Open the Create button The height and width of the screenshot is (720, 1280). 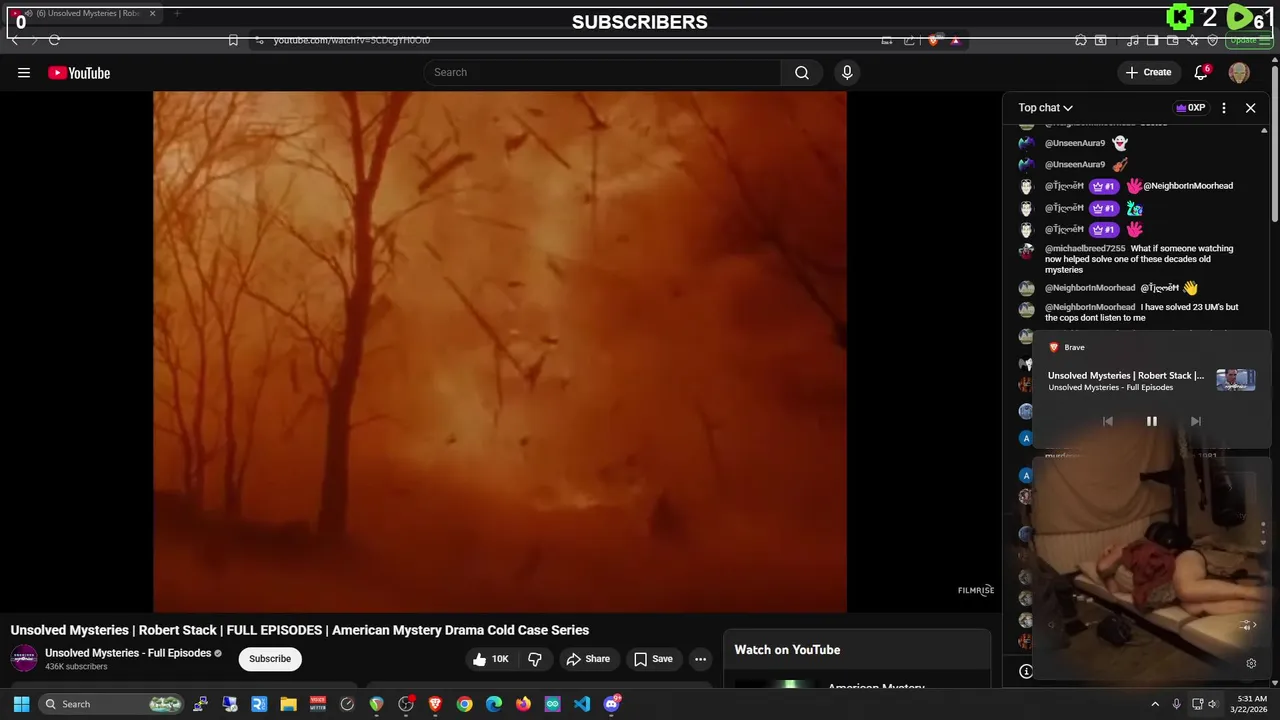tap(1148, 72)
